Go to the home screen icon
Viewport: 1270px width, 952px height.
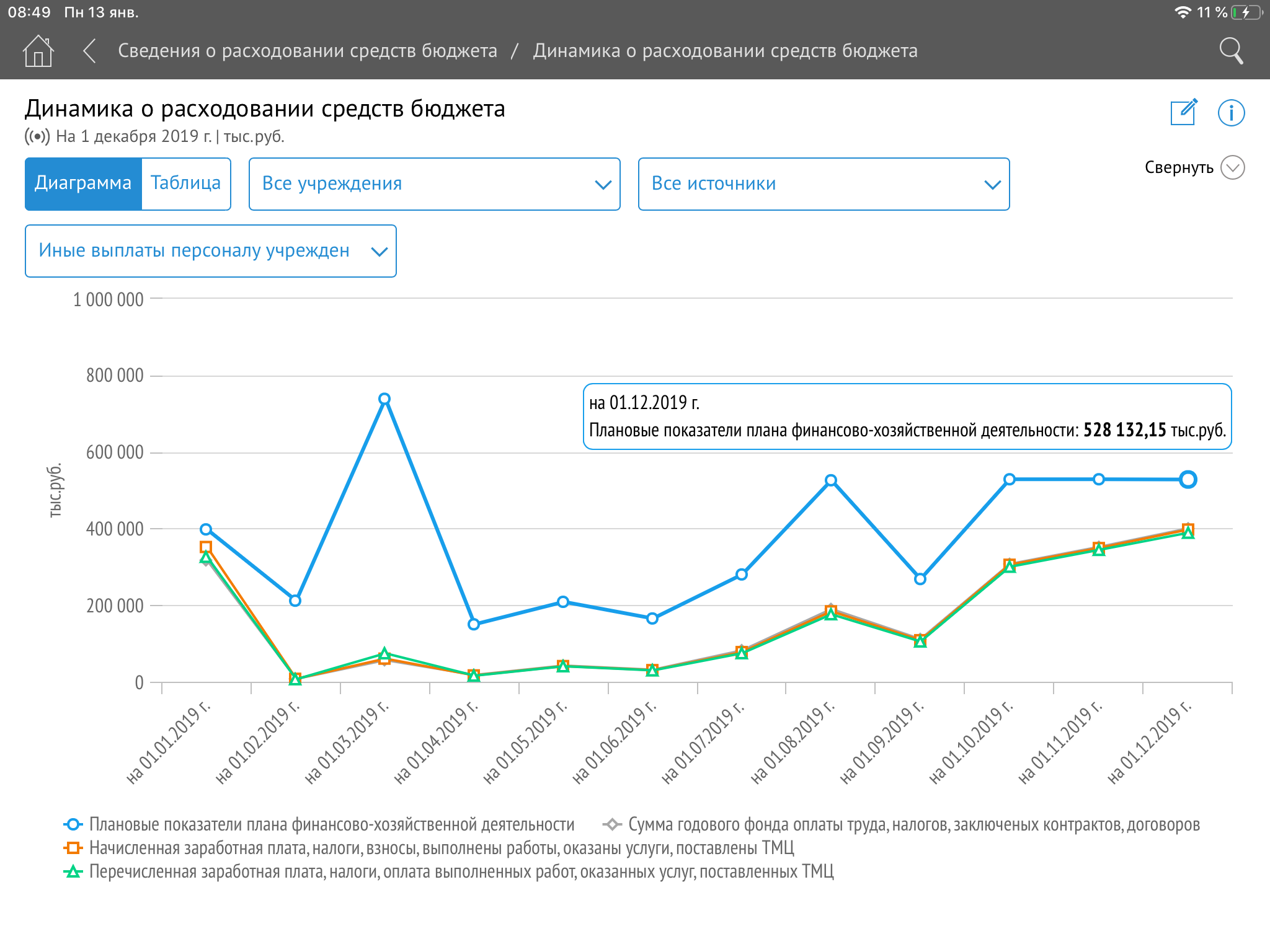click(38, 51)
